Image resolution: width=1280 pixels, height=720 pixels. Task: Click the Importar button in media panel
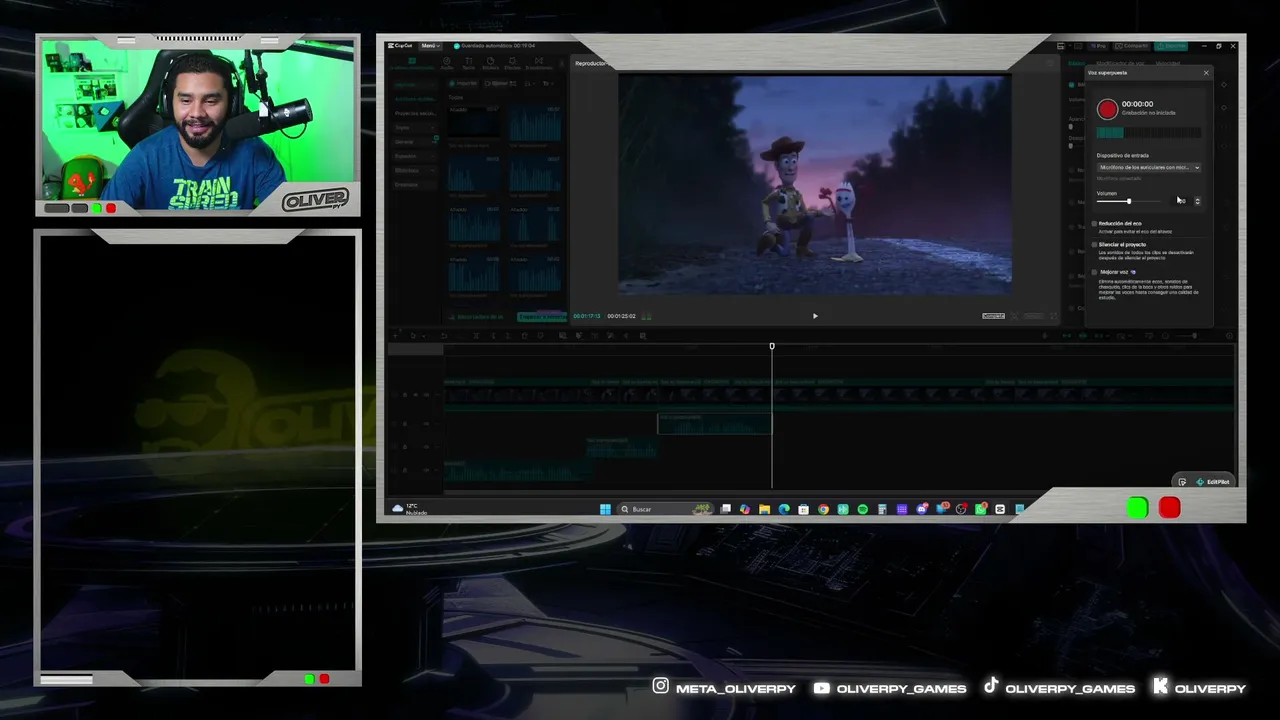tap(463, 83)
